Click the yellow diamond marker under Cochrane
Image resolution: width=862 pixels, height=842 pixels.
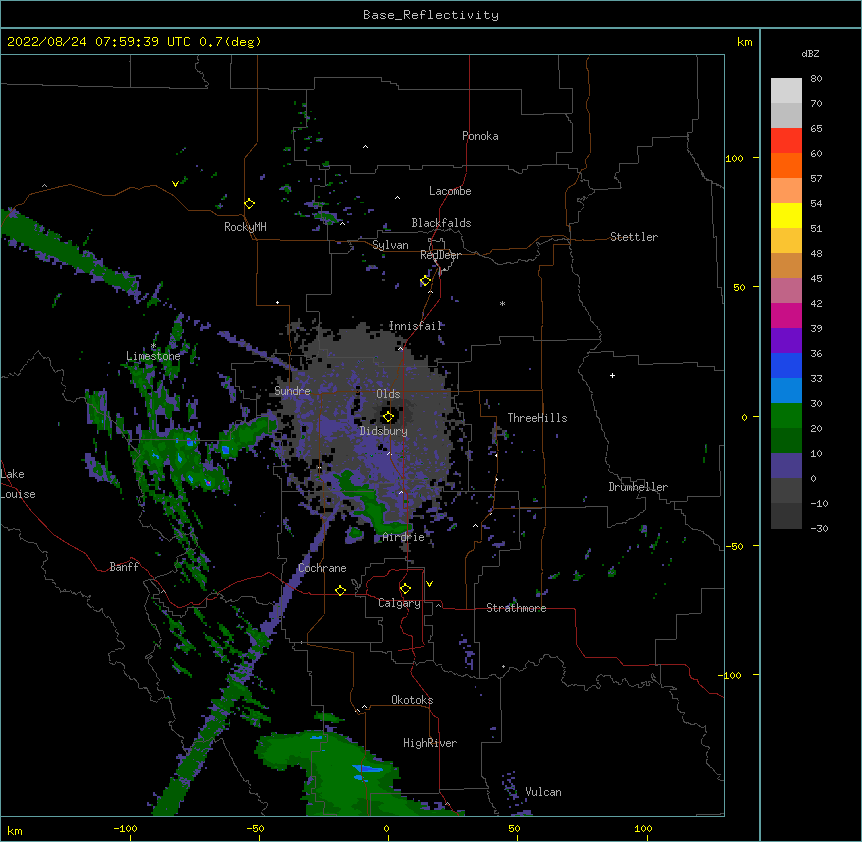[340, 590]
